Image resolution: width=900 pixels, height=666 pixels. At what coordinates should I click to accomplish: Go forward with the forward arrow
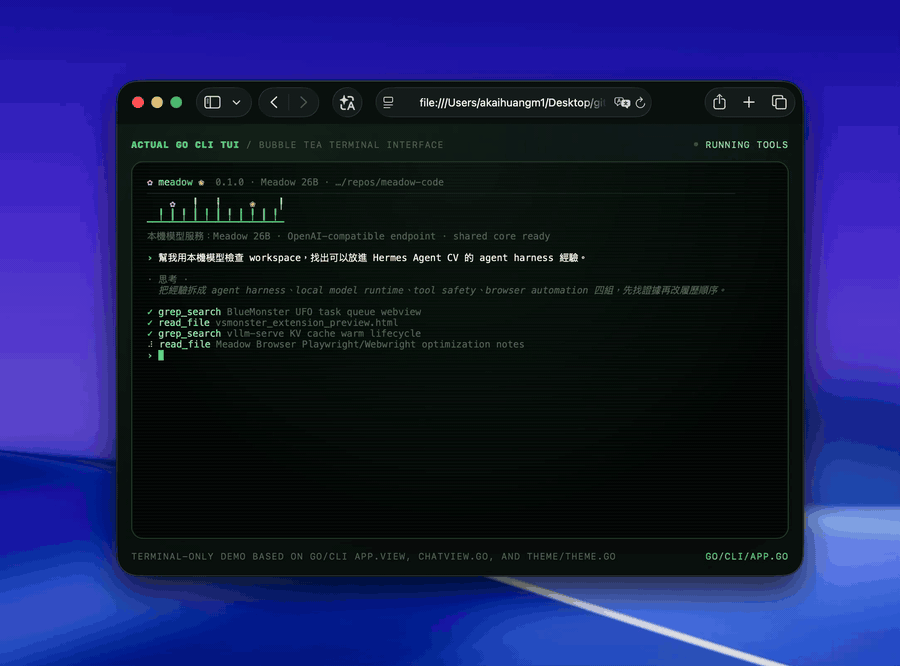point(303,102)
